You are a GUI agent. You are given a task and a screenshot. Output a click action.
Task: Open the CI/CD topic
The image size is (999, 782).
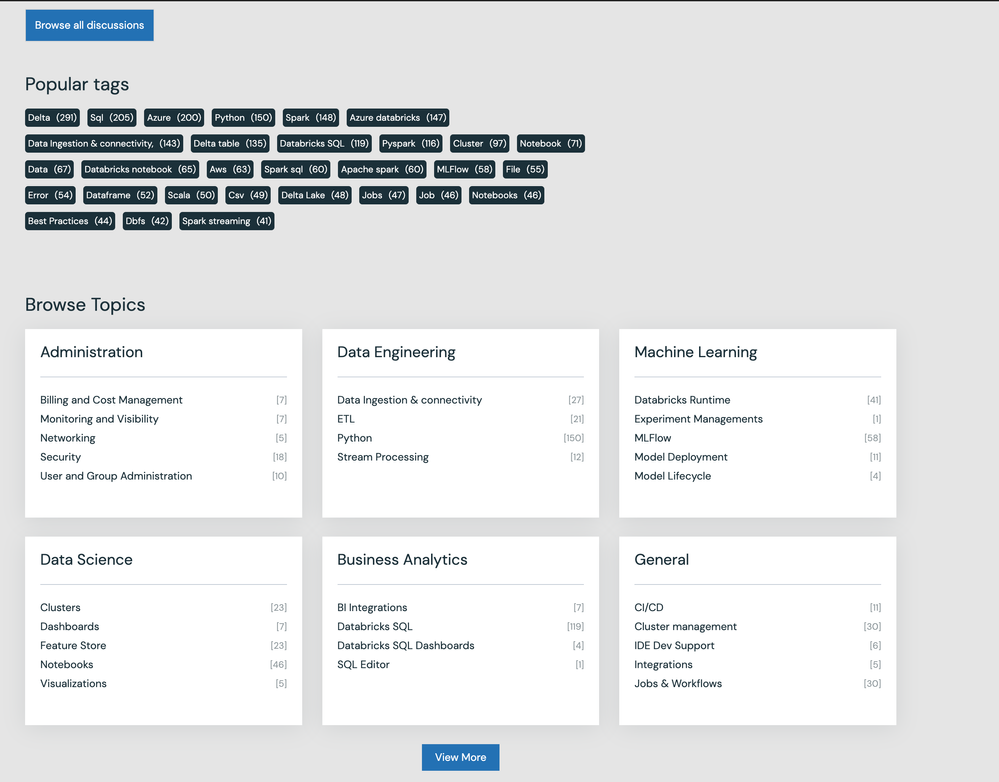pyautogui.click(x=648, y=608)
